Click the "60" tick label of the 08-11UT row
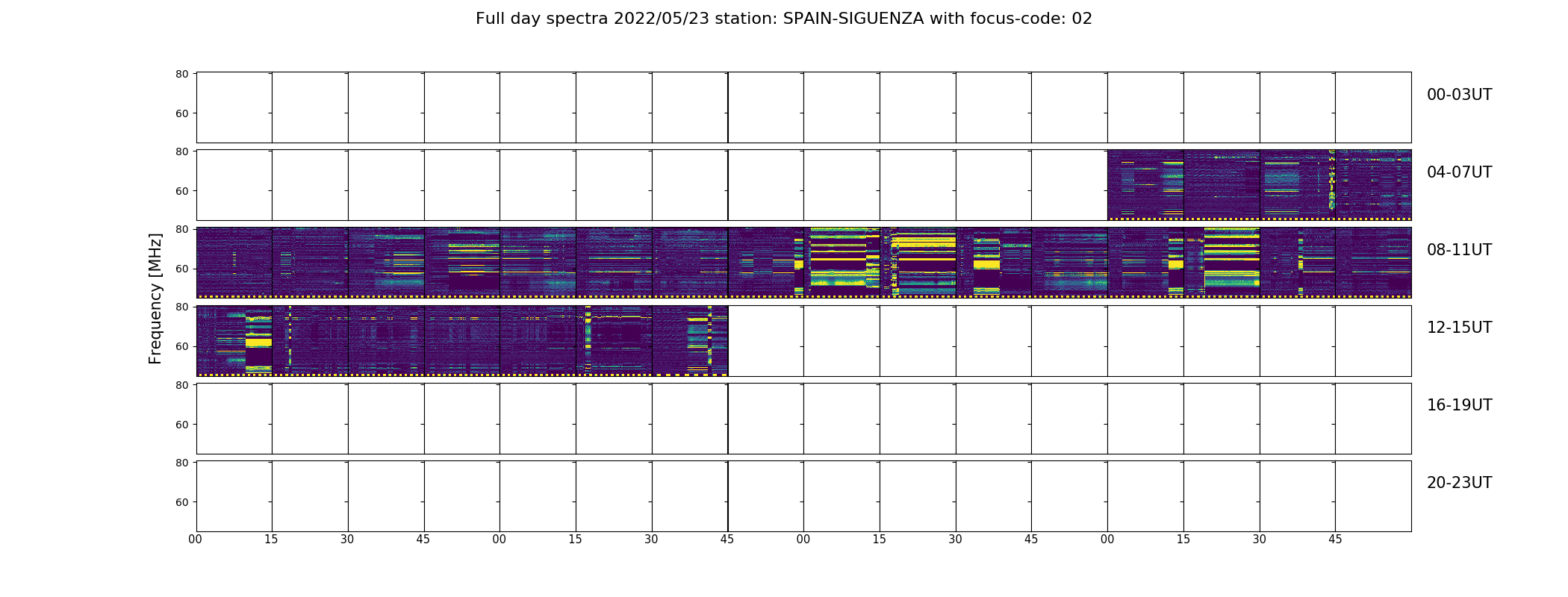The image size is (1568, 597). pos(181,269)
